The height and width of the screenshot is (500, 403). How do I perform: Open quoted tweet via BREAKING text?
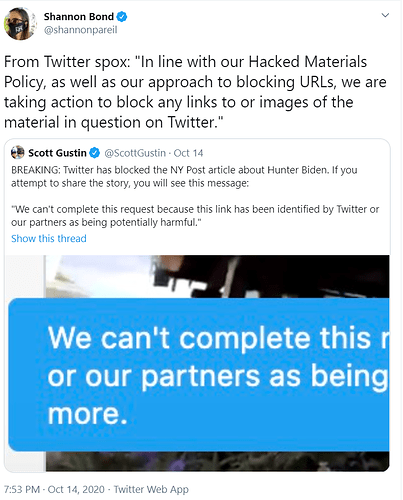[x=184, y=176]
